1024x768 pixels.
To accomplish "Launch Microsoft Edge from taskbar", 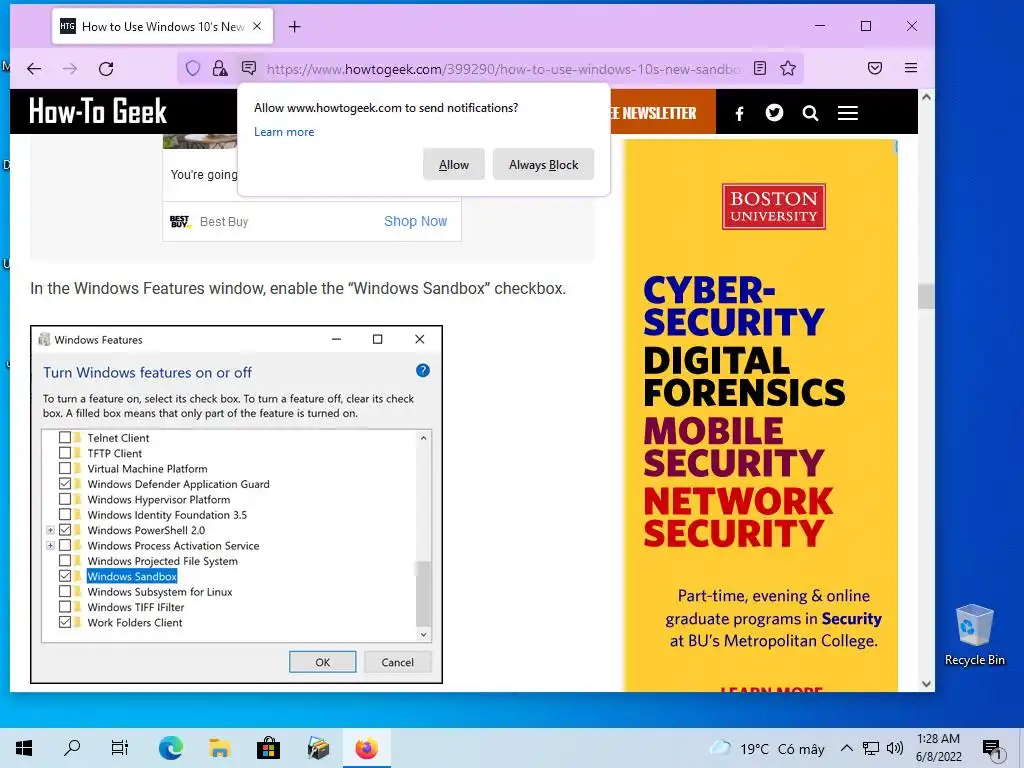I will tap(170, 748).
